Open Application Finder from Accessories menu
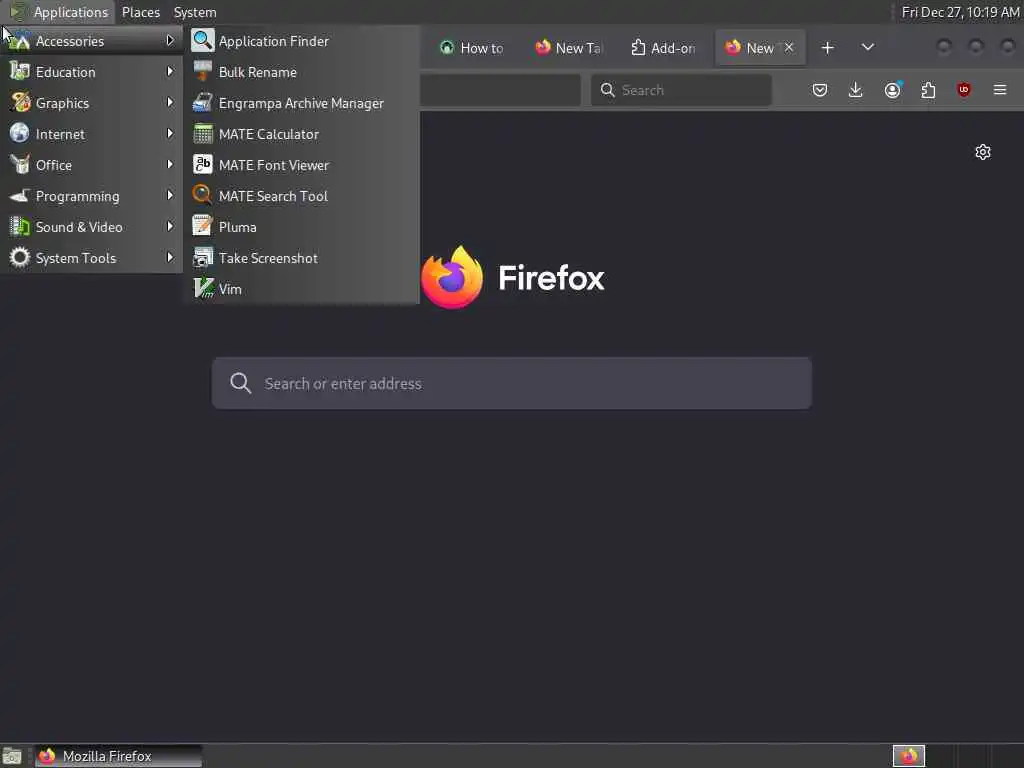The image size is (1024, 768). tap(301, 40)
